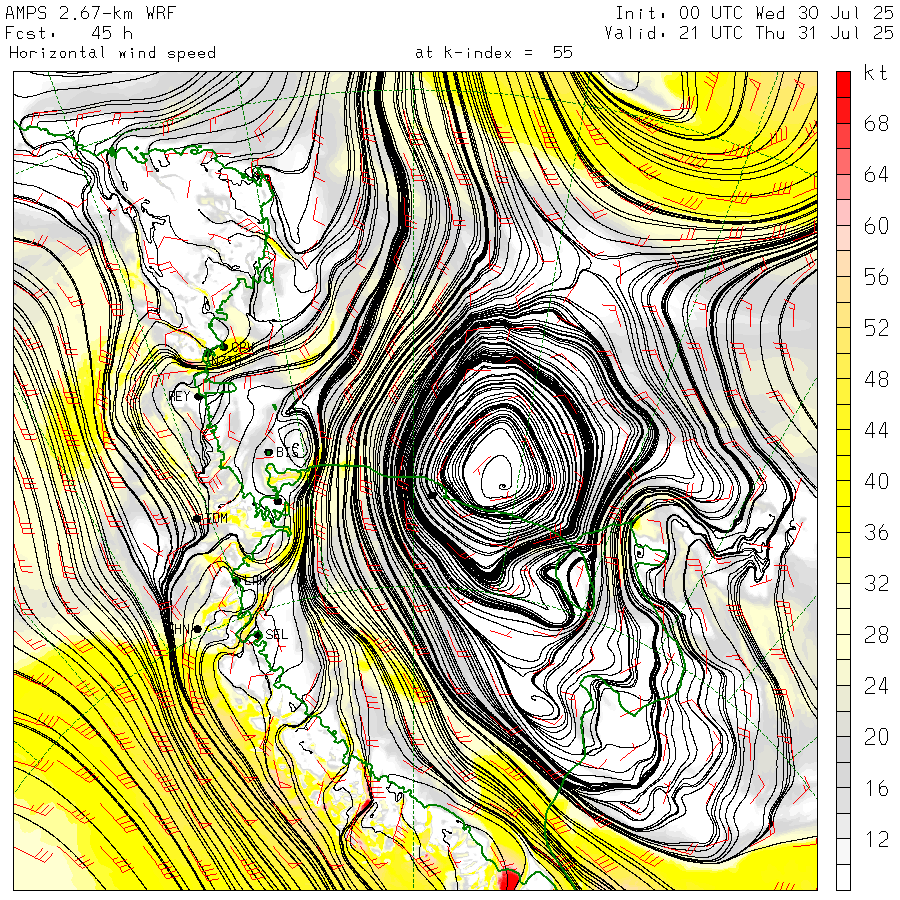Click the 12 value on the colorbar
The width and height of the screenshot is (900, 900).
click(x=876, y=840)
